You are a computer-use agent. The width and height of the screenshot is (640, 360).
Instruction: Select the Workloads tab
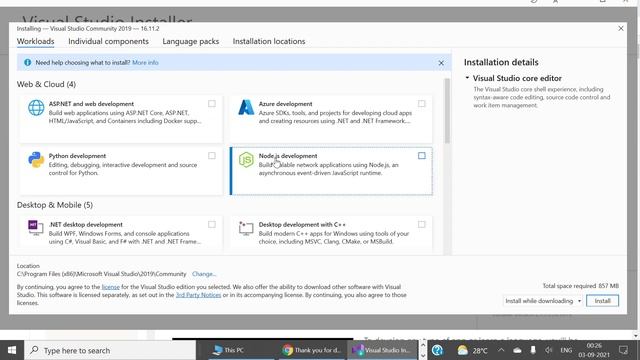36,41
